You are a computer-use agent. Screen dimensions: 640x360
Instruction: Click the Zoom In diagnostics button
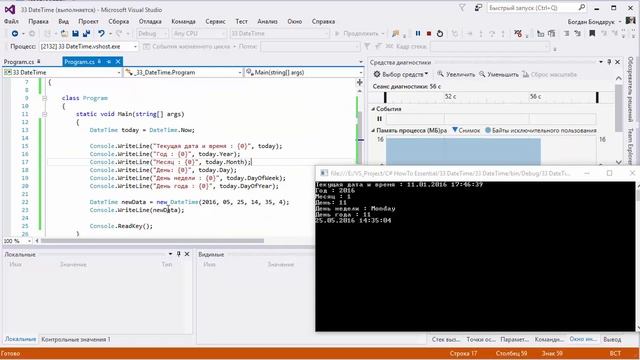click(x=456, y=74)
